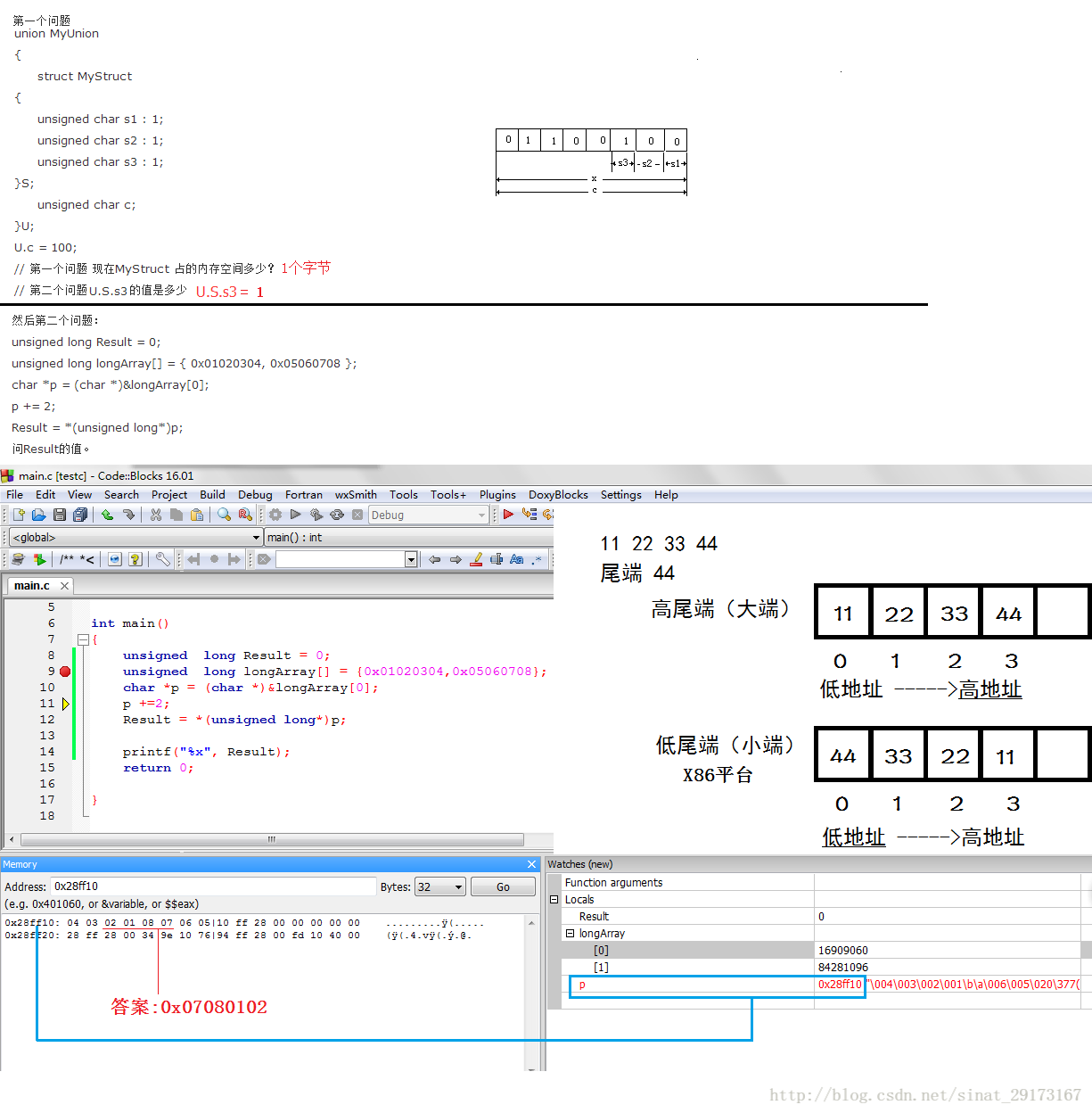Click the Save file floppy icon

pos(60,515)
